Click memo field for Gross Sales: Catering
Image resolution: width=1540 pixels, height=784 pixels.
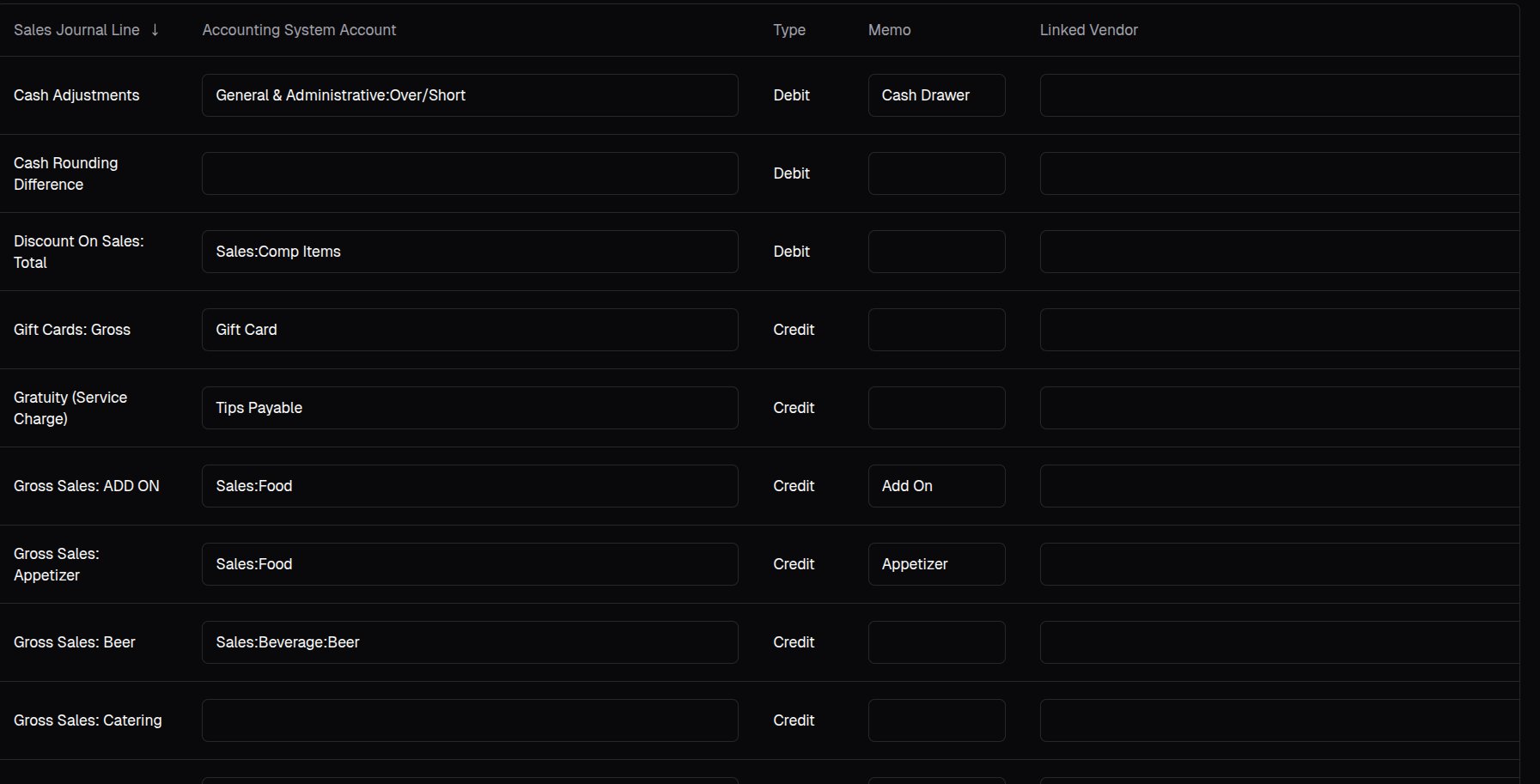(x=936, y=720)
